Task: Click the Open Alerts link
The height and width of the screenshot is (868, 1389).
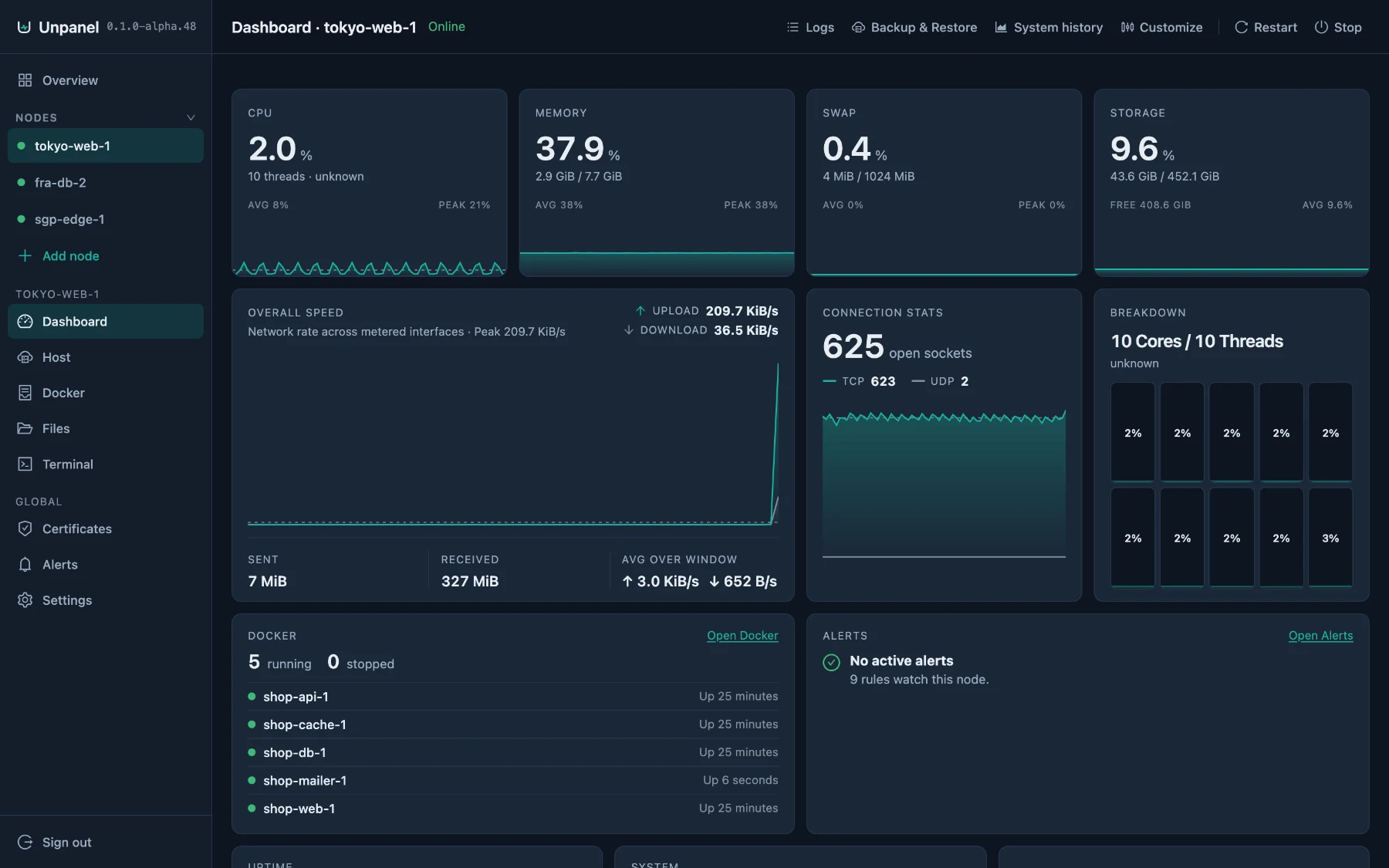Action: tap(1320, 636)
